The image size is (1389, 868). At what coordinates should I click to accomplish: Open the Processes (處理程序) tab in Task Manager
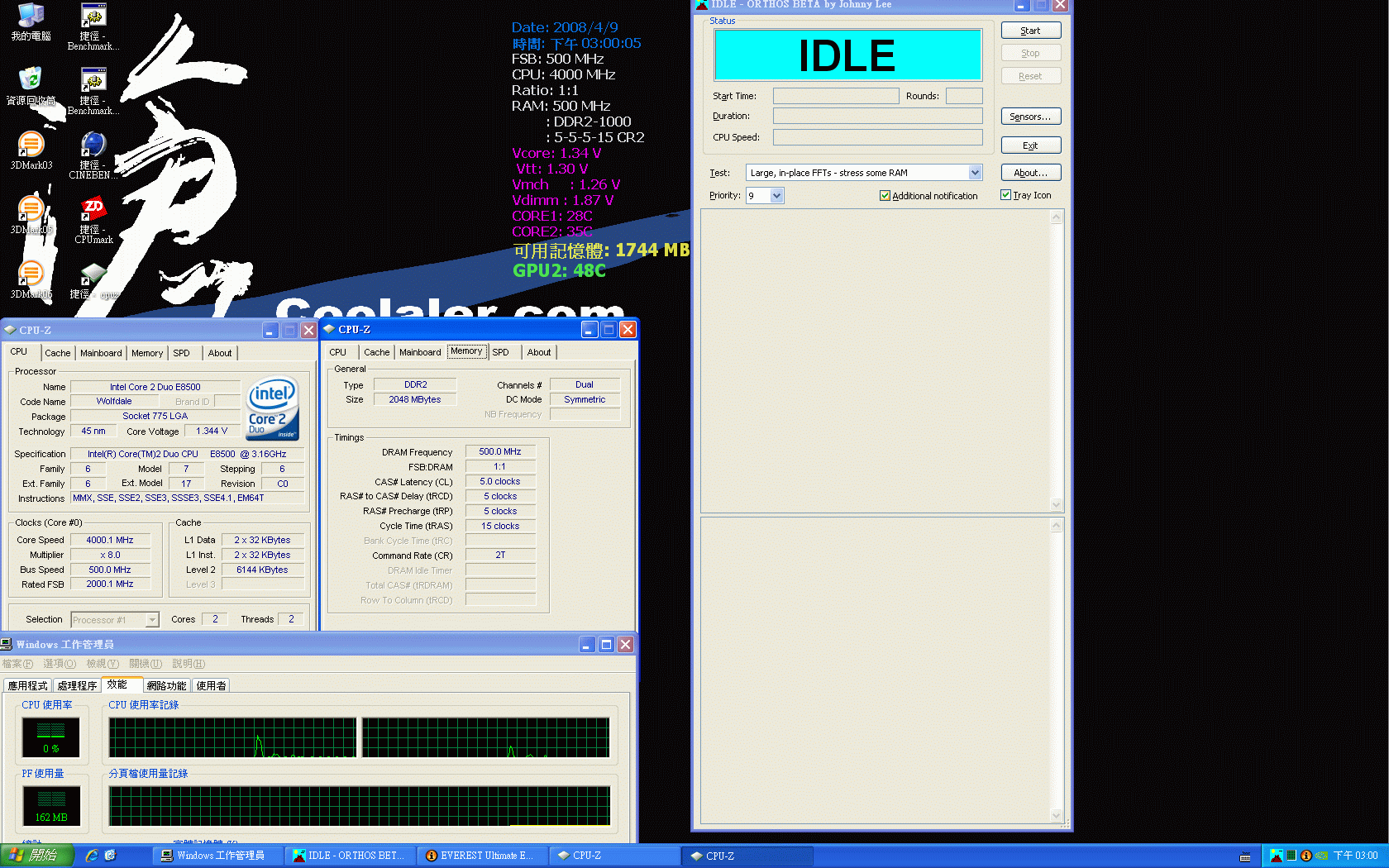(77, 685)
